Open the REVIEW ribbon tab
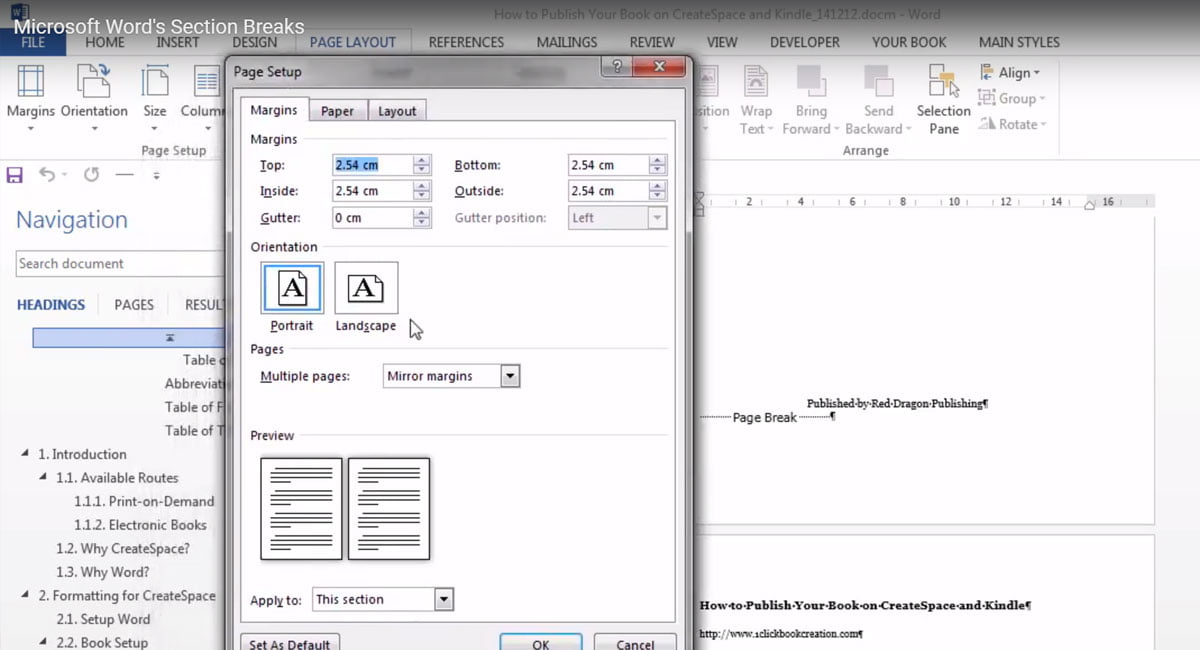Image resolution: width=1200 pixels, height=650 pixels. coord(652,42)
